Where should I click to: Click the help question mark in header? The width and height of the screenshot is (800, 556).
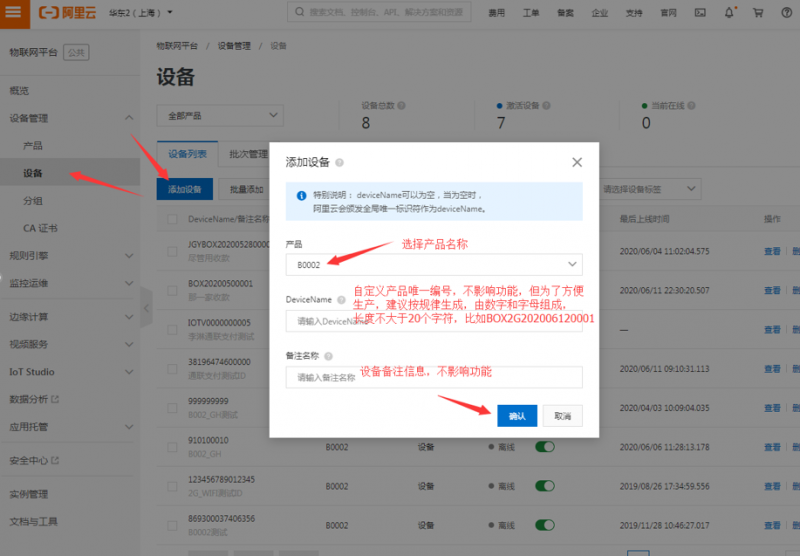(x=787, y=13)
